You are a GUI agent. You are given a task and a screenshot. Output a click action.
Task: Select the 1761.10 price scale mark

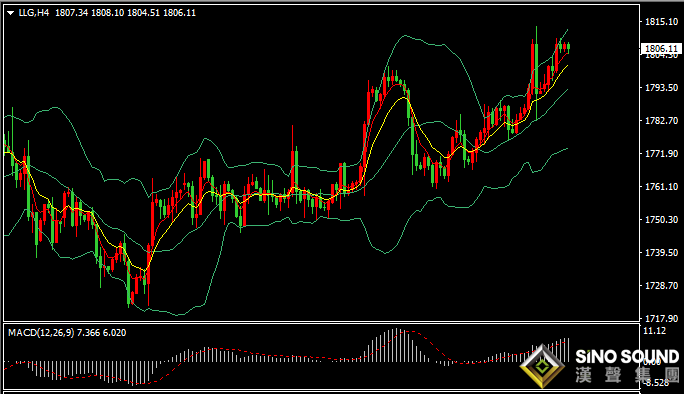(x=661, y=187)
